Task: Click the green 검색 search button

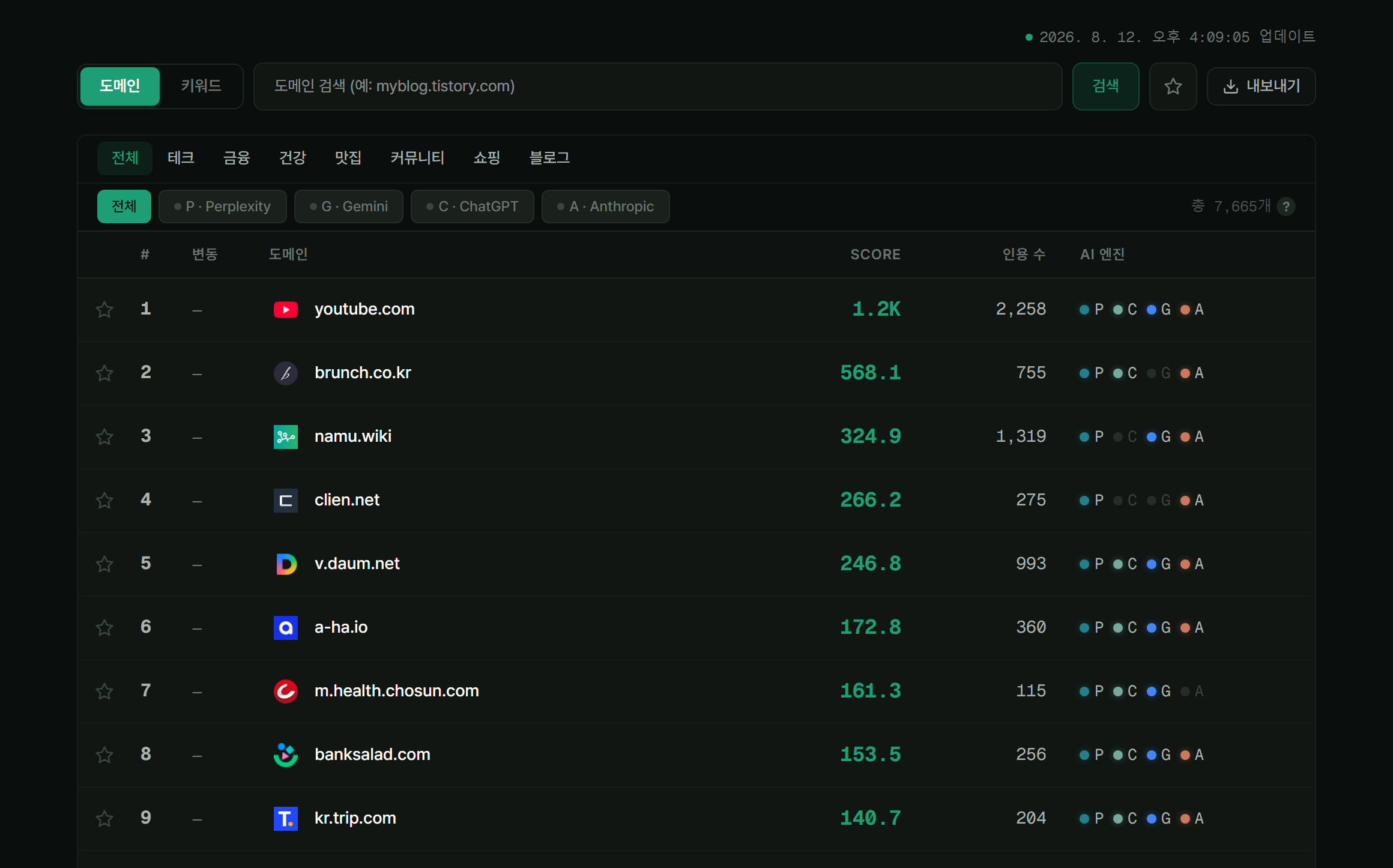Action: click(1106, 86)
